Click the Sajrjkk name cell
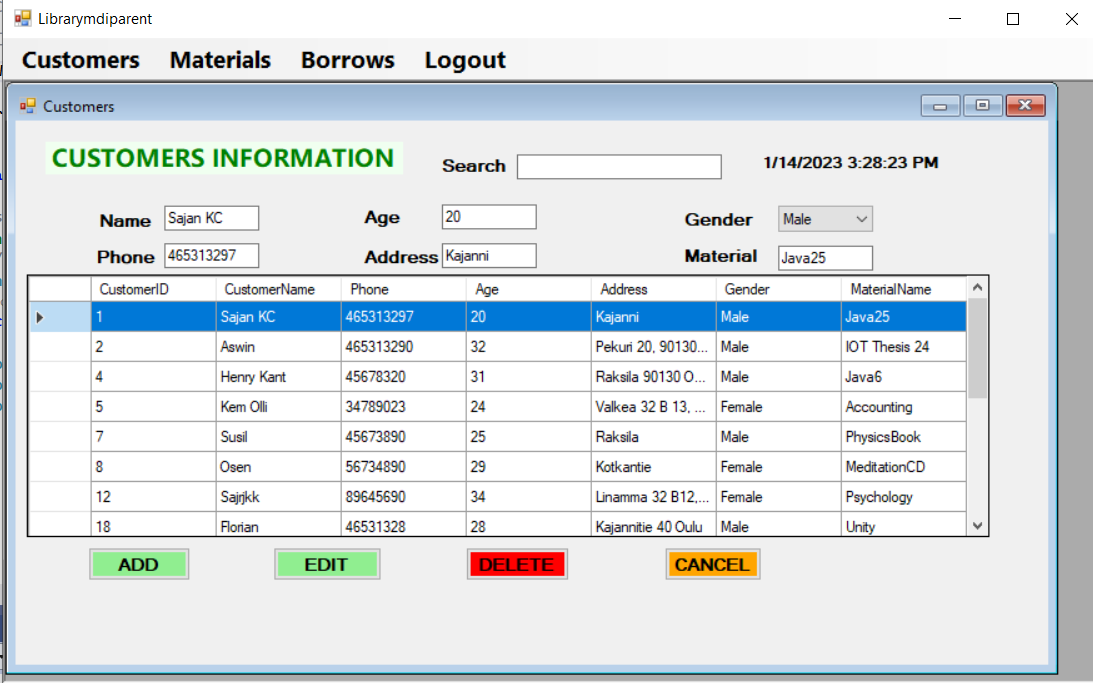The width and height of the screenshot is (1093, 683). click(278, 496)
